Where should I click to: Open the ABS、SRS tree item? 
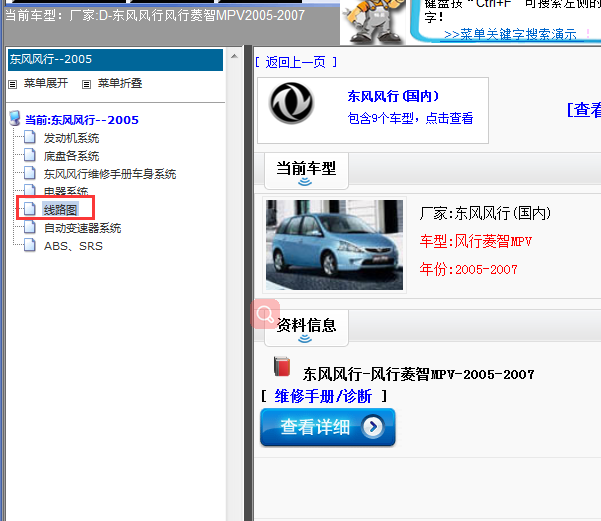73,246
